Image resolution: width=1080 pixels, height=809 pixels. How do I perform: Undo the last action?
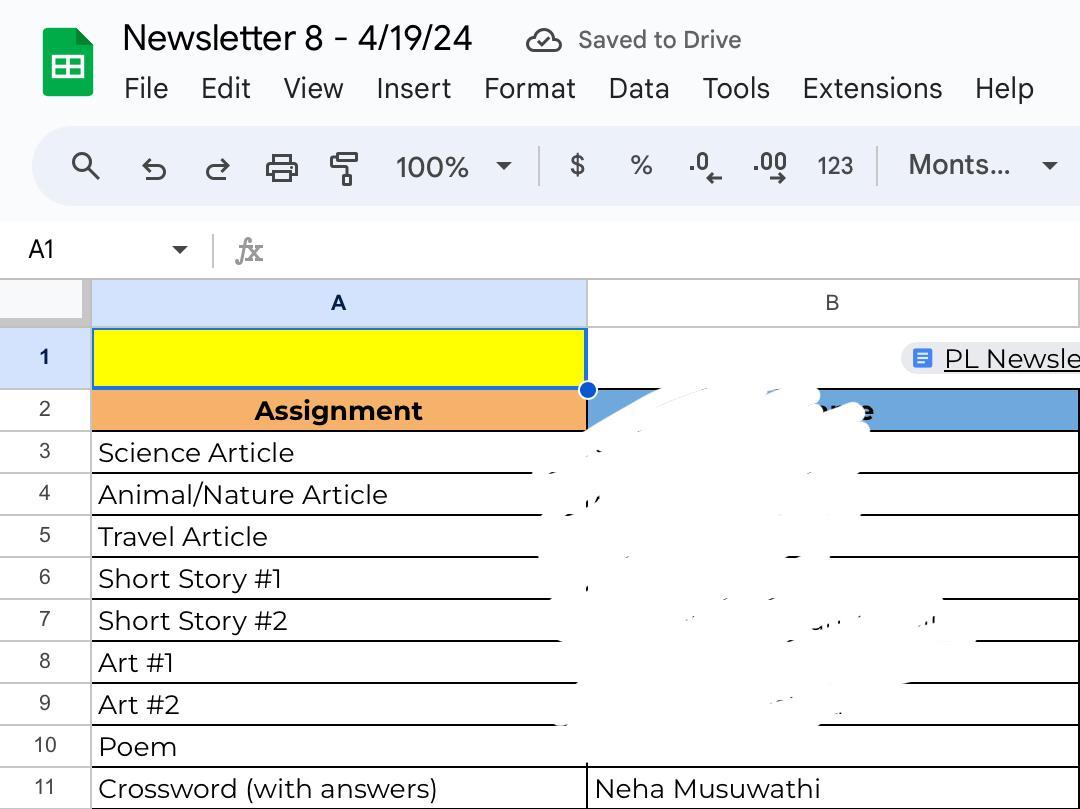coord(154,167)
